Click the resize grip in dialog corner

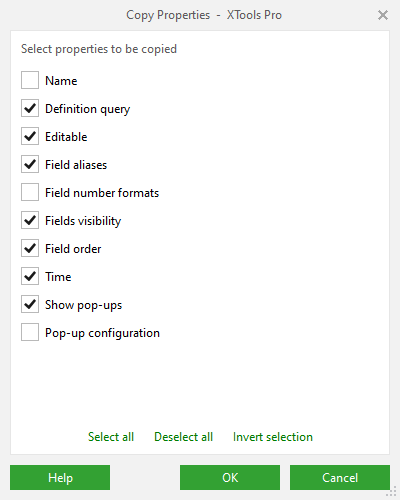point(391,491)
